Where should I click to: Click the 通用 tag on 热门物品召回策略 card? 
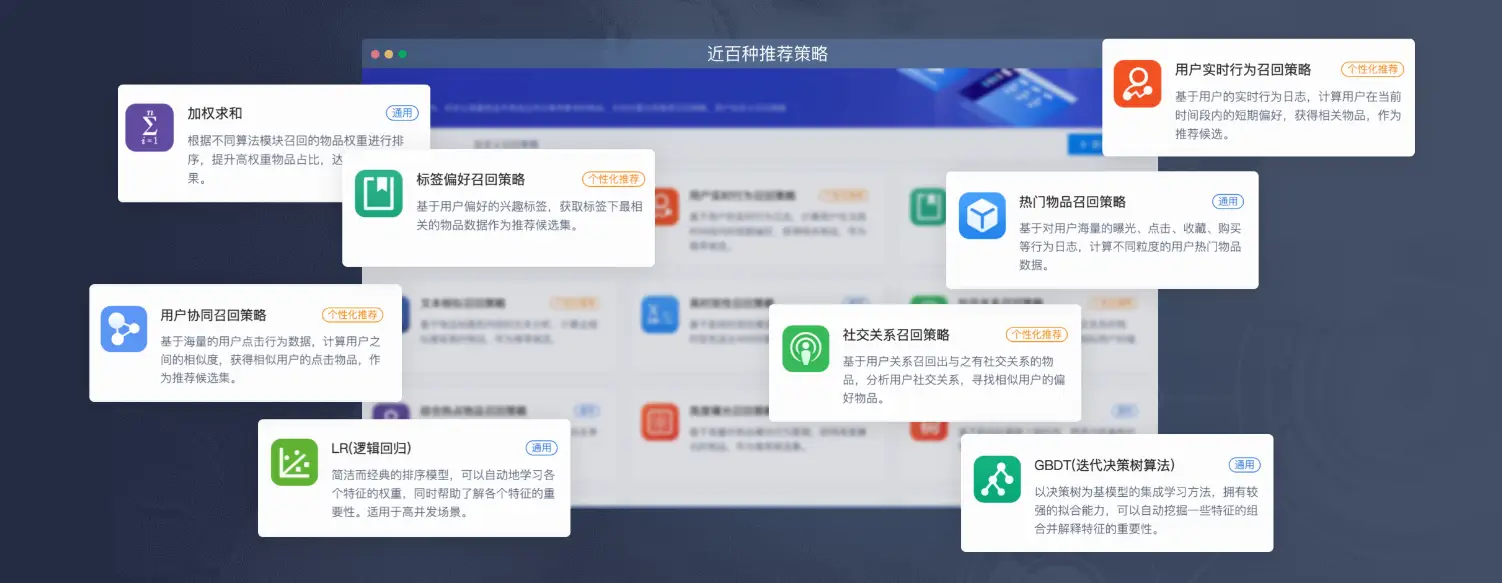click(x=1228, y=202)
